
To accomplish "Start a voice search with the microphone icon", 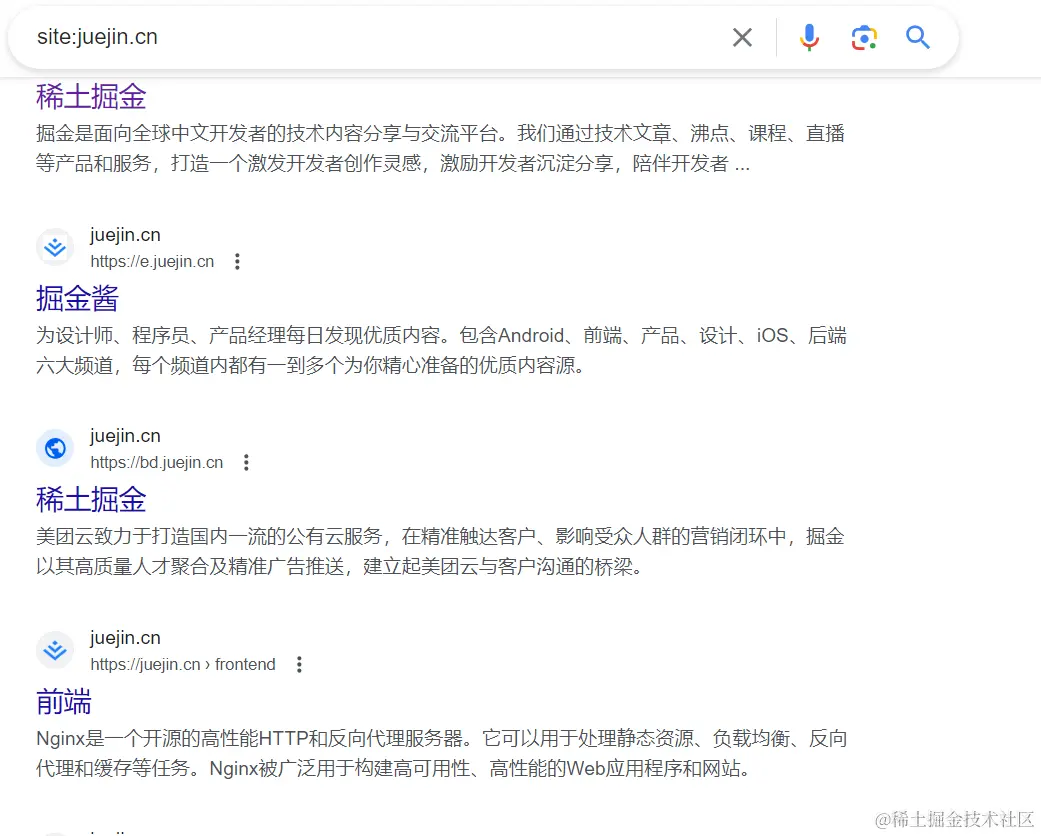I will click(x=809, y=37).
